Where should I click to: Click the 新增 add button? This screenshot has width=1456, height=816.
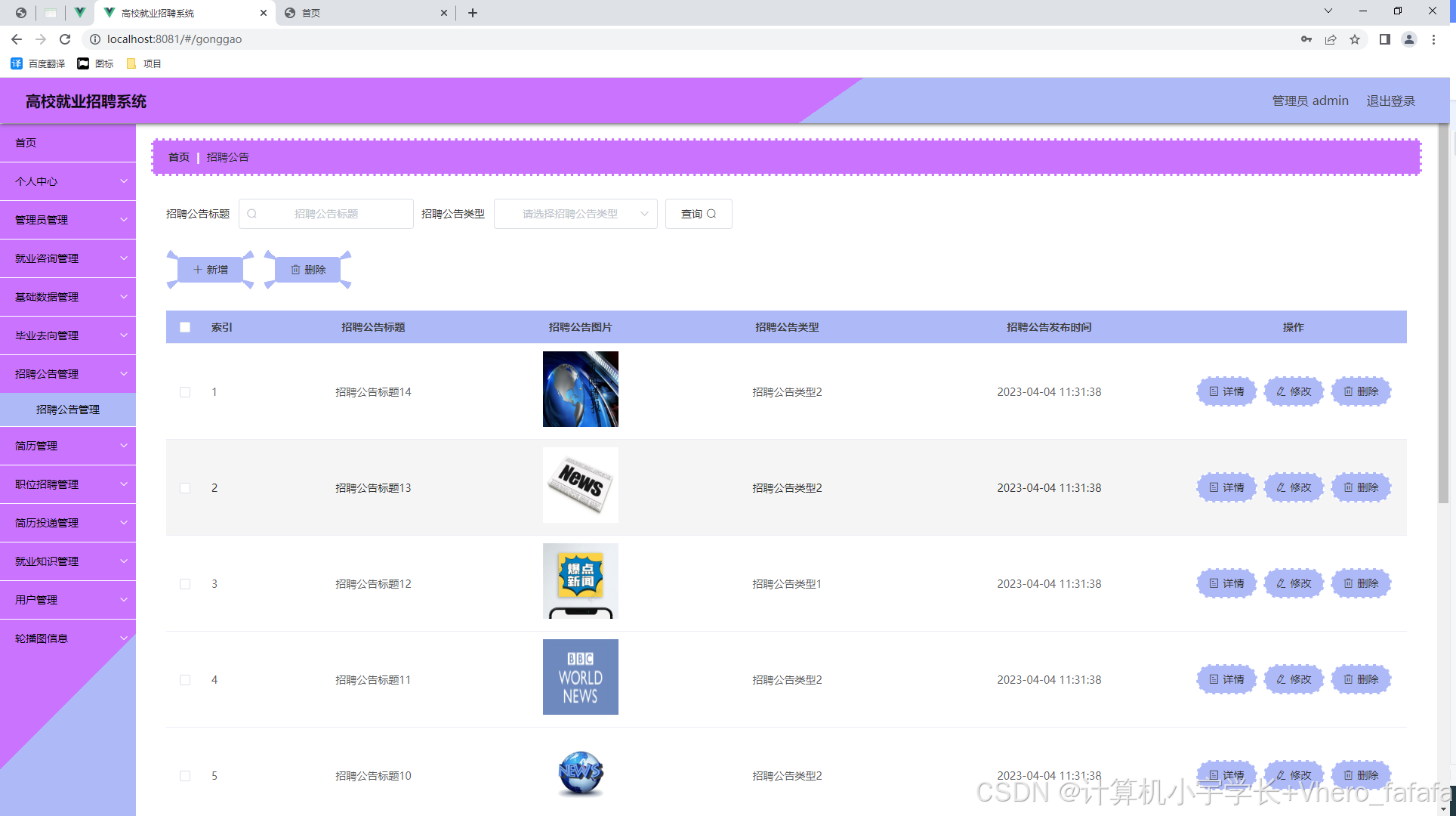[211, 270]
